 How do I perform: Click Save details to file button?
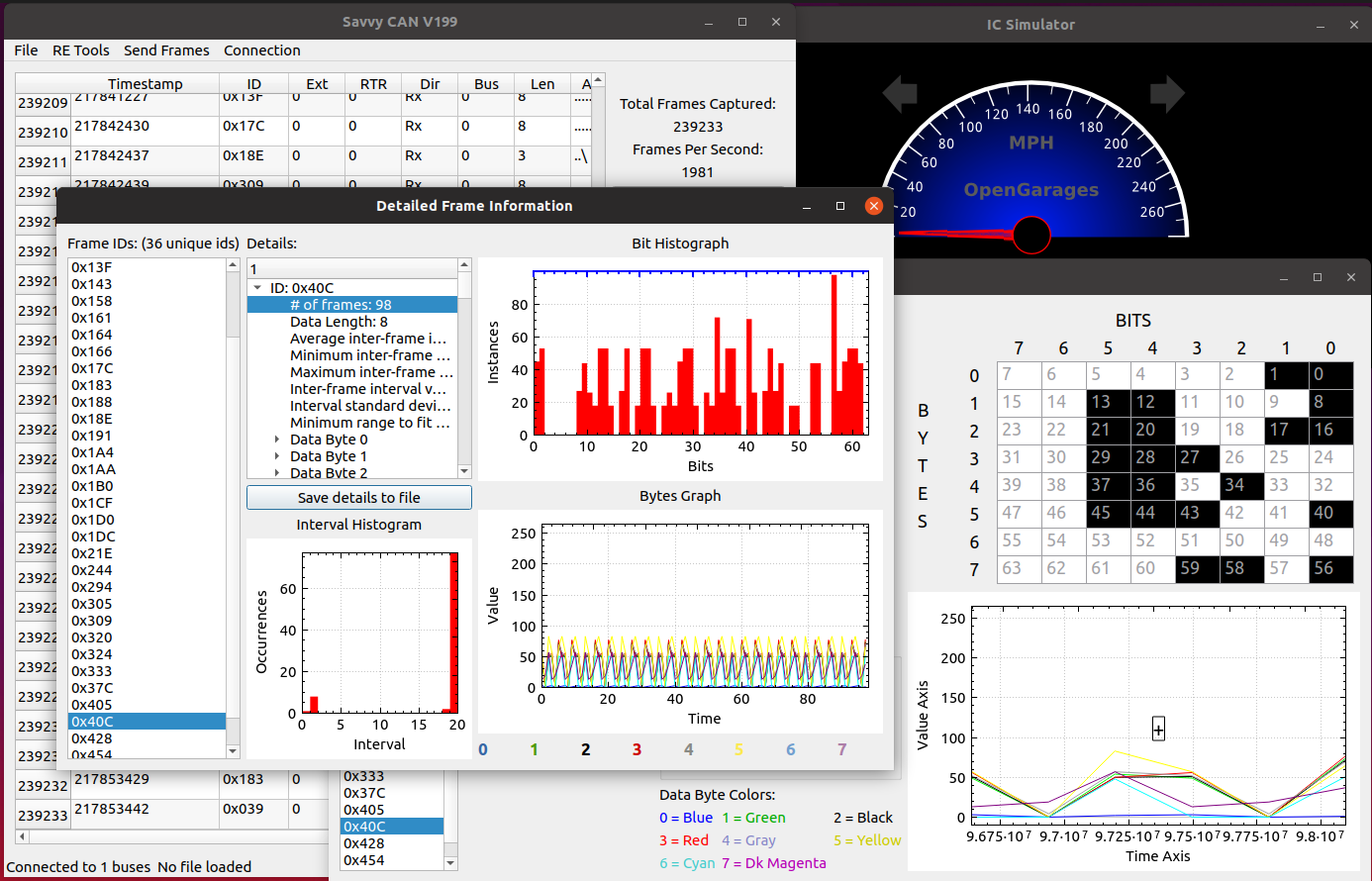(x=359, y=498)
